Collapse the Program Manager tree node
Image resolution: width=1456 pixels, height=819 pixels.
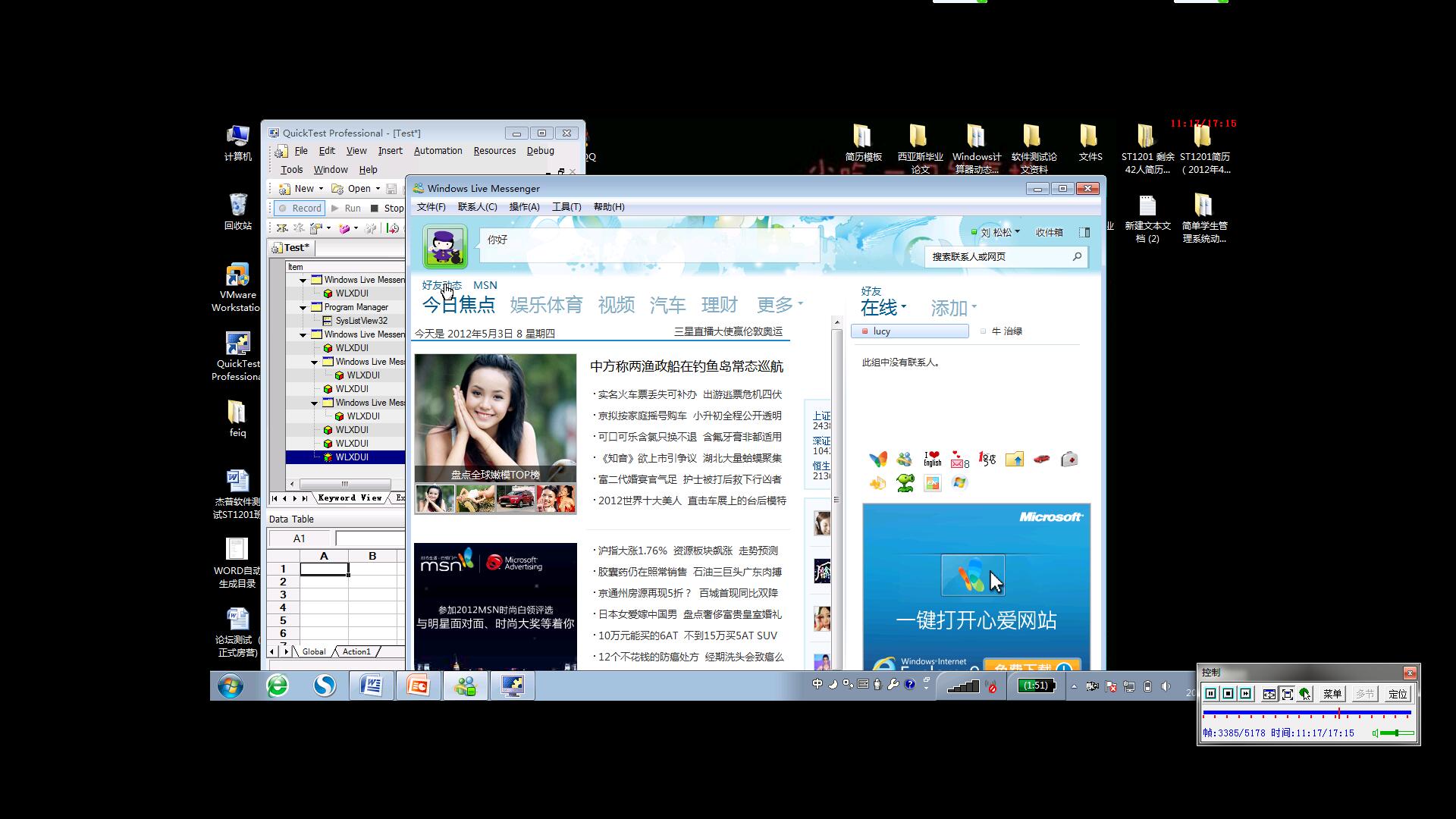(303, 308)
